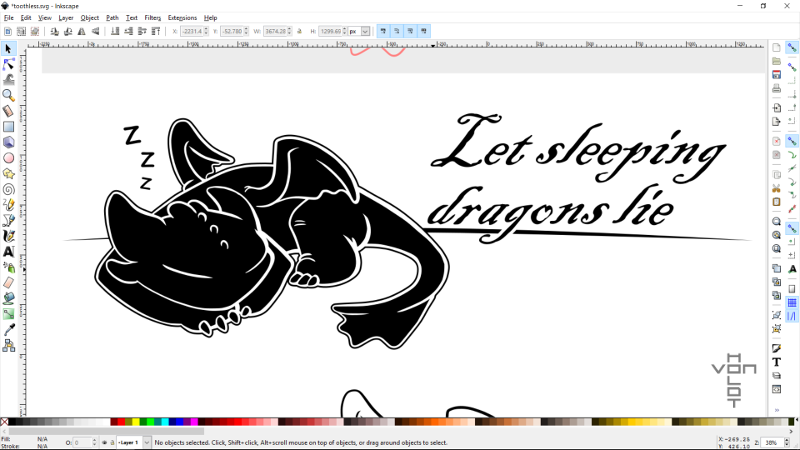Select the Calligraphy tool

click(x=8, y=236)
